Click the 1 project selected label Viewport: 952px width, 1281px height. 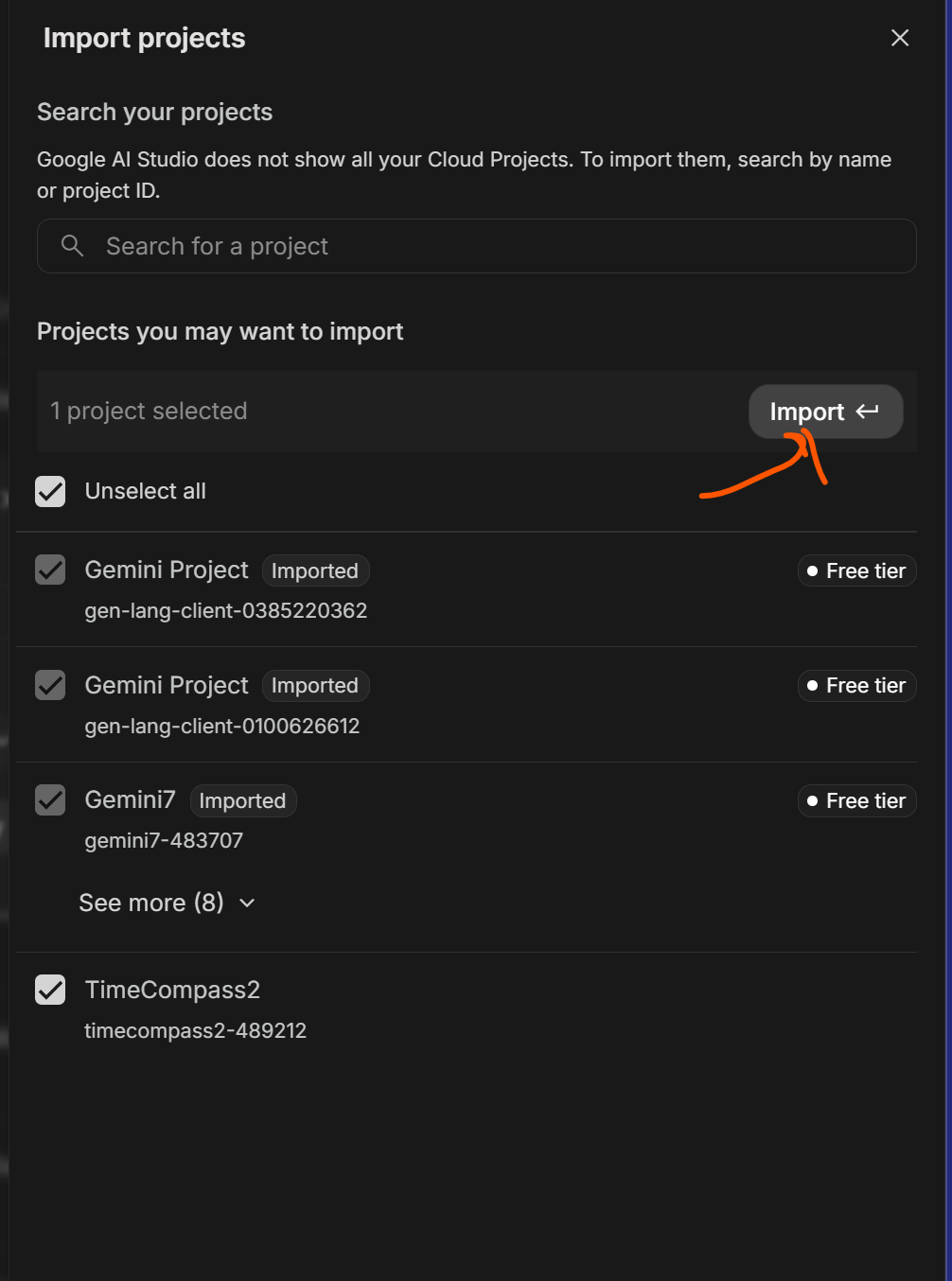pos(149,411)
